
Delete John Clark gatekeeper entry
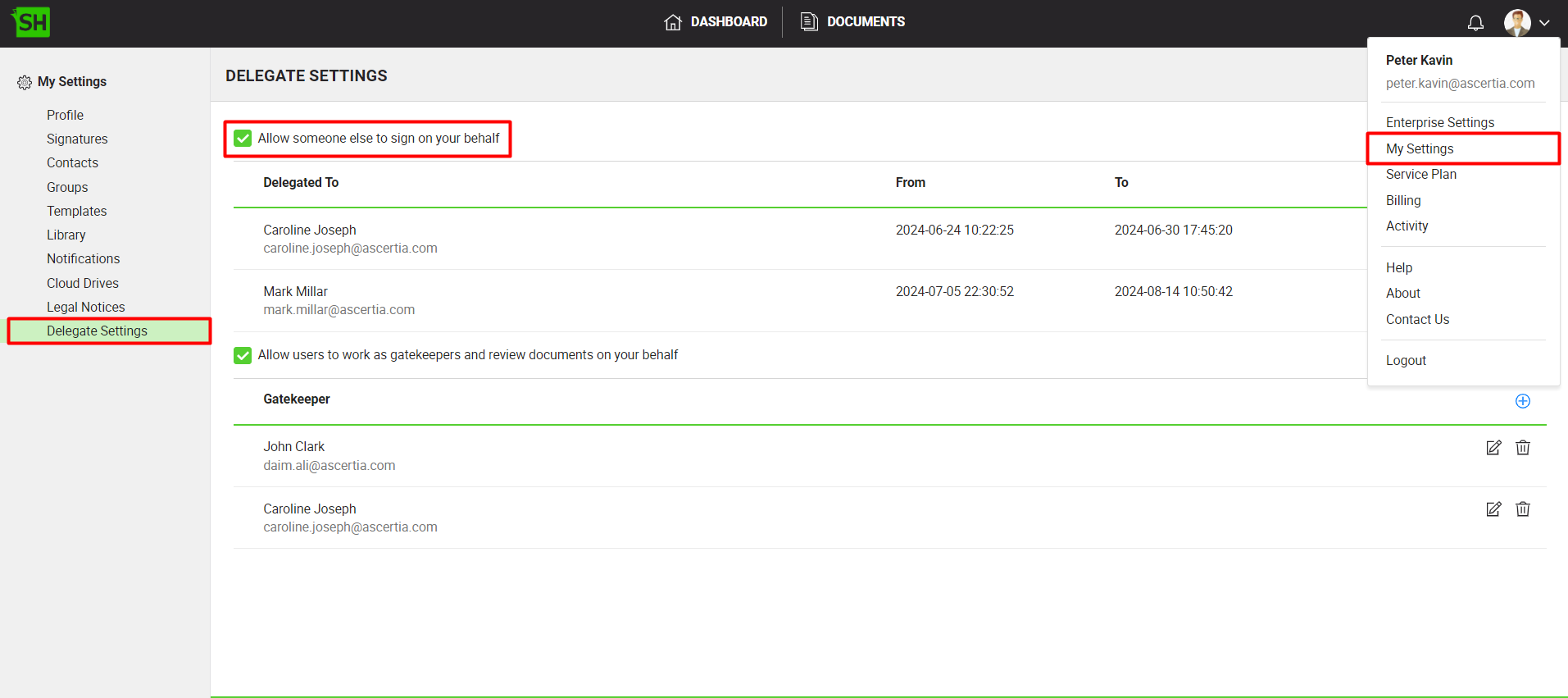1522,448
